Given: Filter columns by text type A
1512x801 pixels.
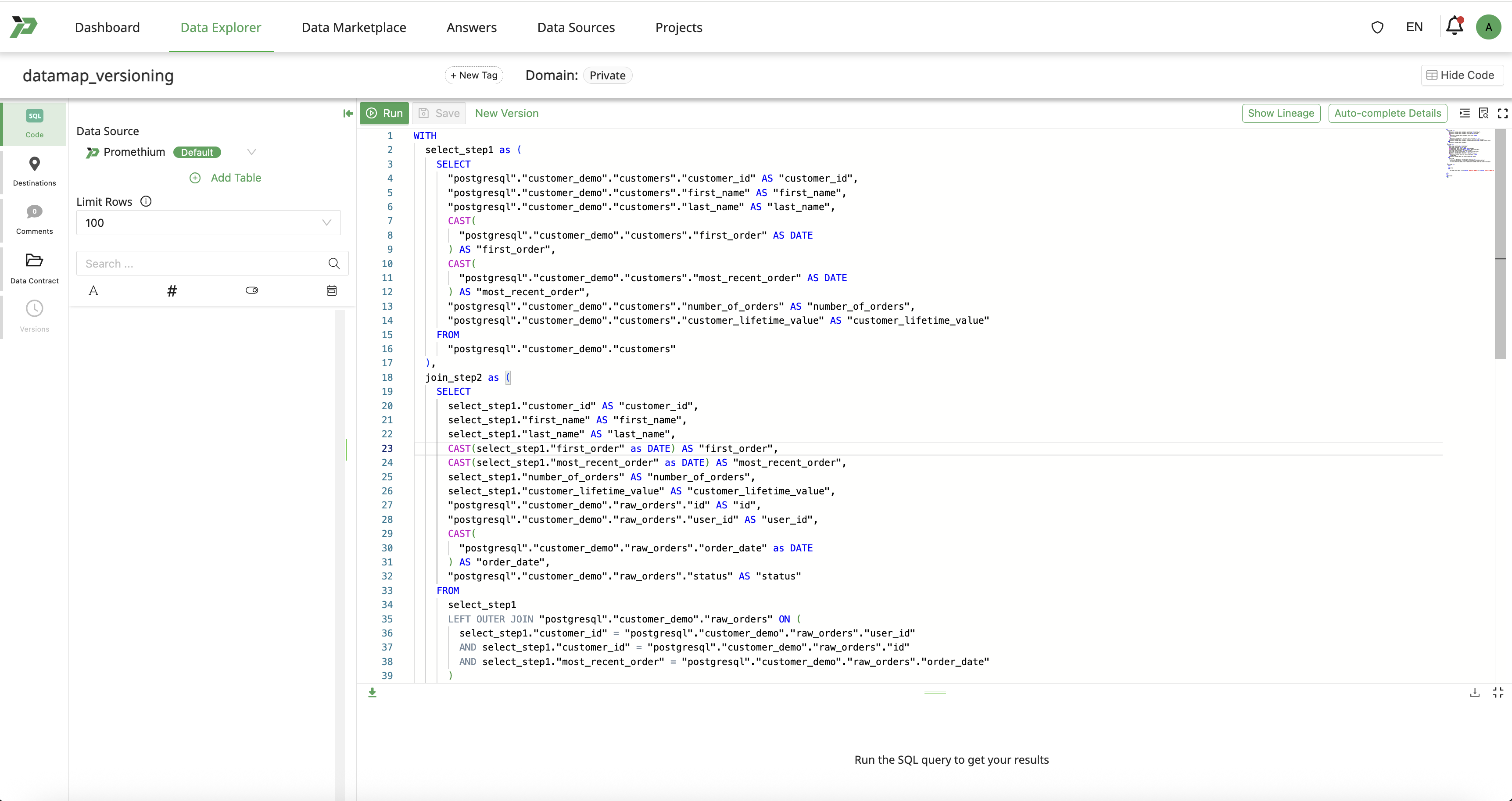Looking at the screenshot, I should (93, 290).
